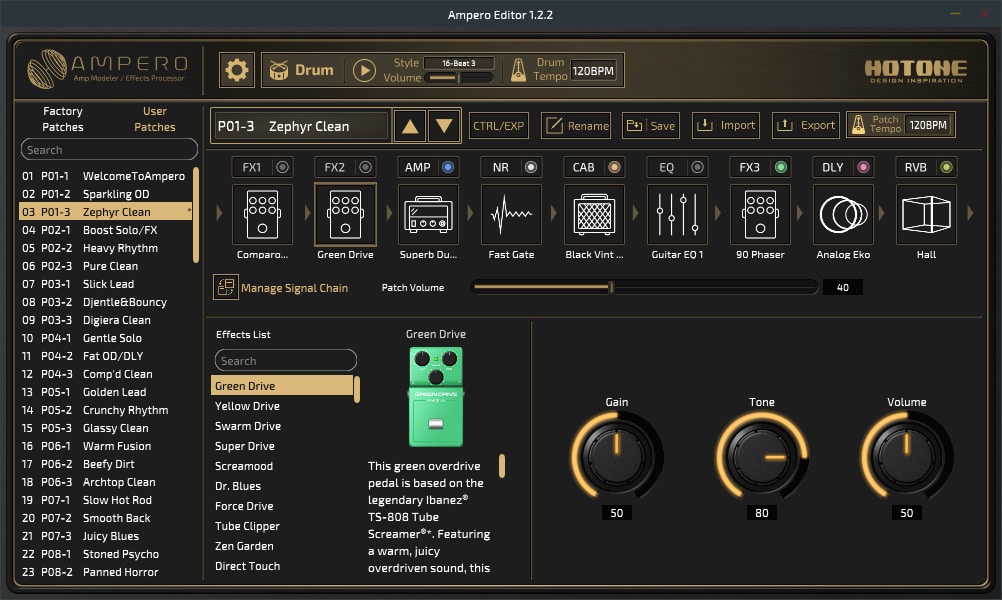Image resolution: width=1002 pixels, height=600 pixels.
Task: Click the patch Search field
Action: point(109,150)
